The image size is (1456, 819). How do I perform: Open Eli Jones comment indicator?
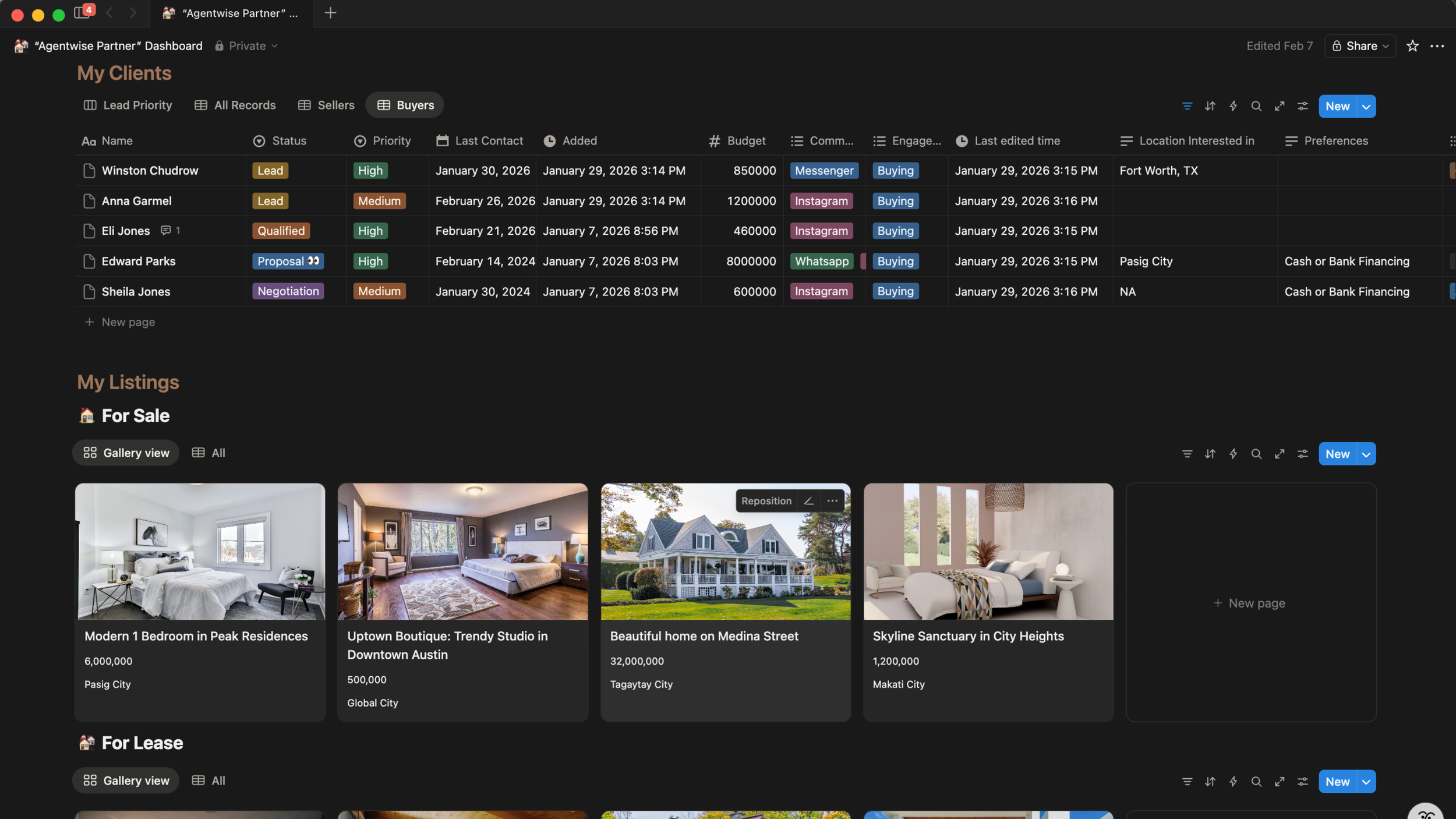170,231
